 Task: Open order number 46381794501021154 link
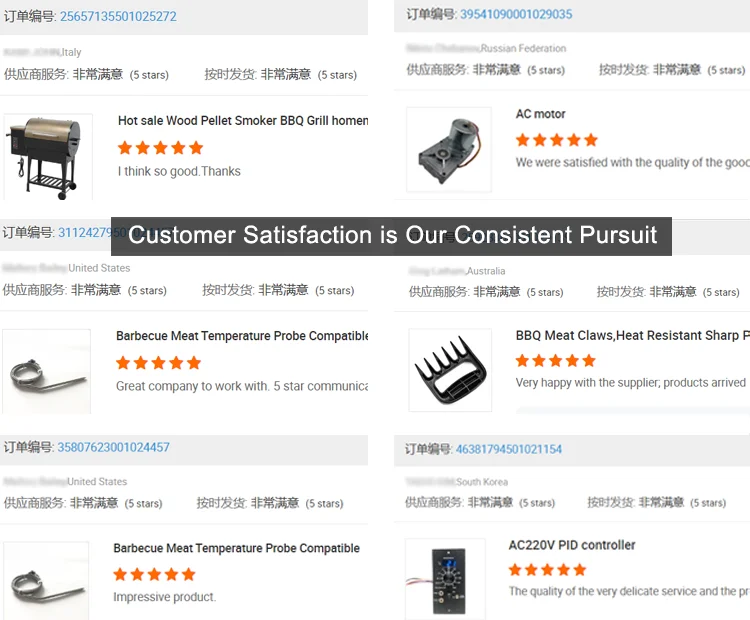point(508,449)
